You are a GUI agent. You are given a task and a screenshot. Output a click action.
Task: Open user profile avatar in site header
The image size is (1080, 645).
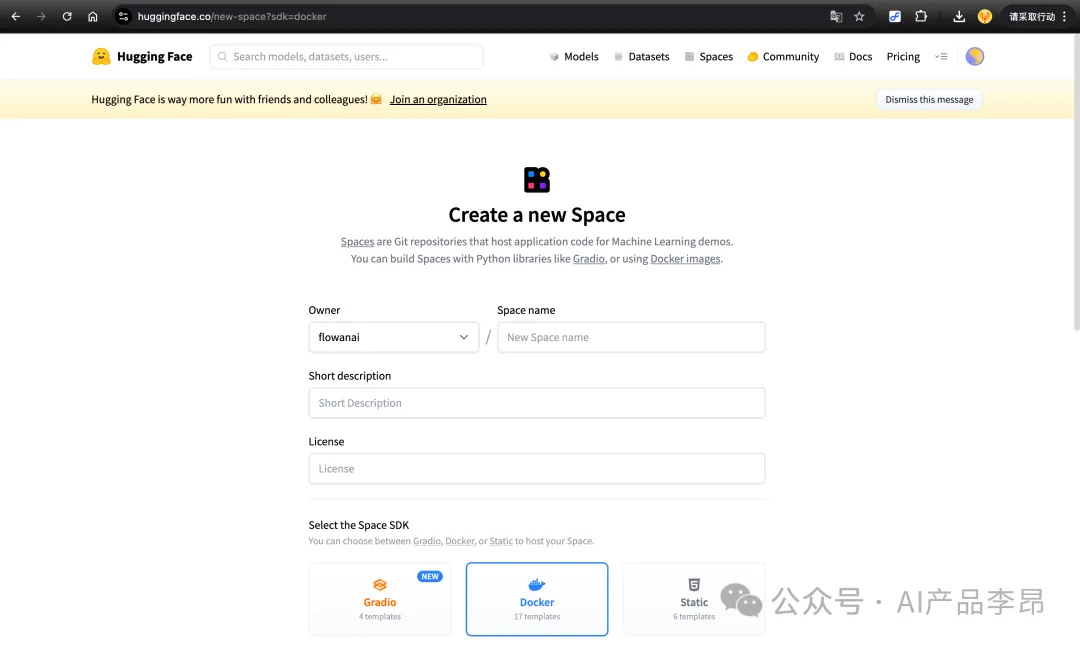(x=974, y=57)
